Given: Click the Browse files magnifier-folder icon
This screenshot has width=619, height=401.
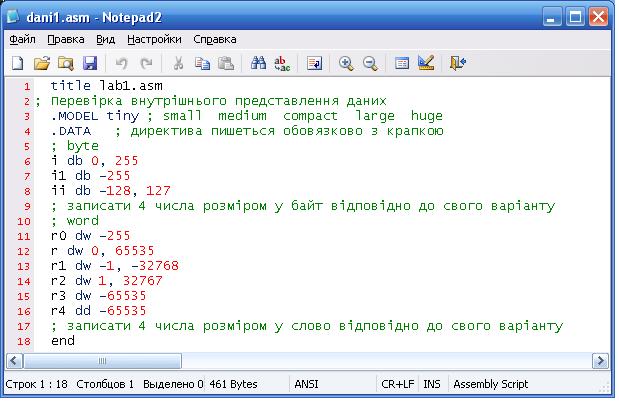Looking at the screenshot, I should (66, 63).
